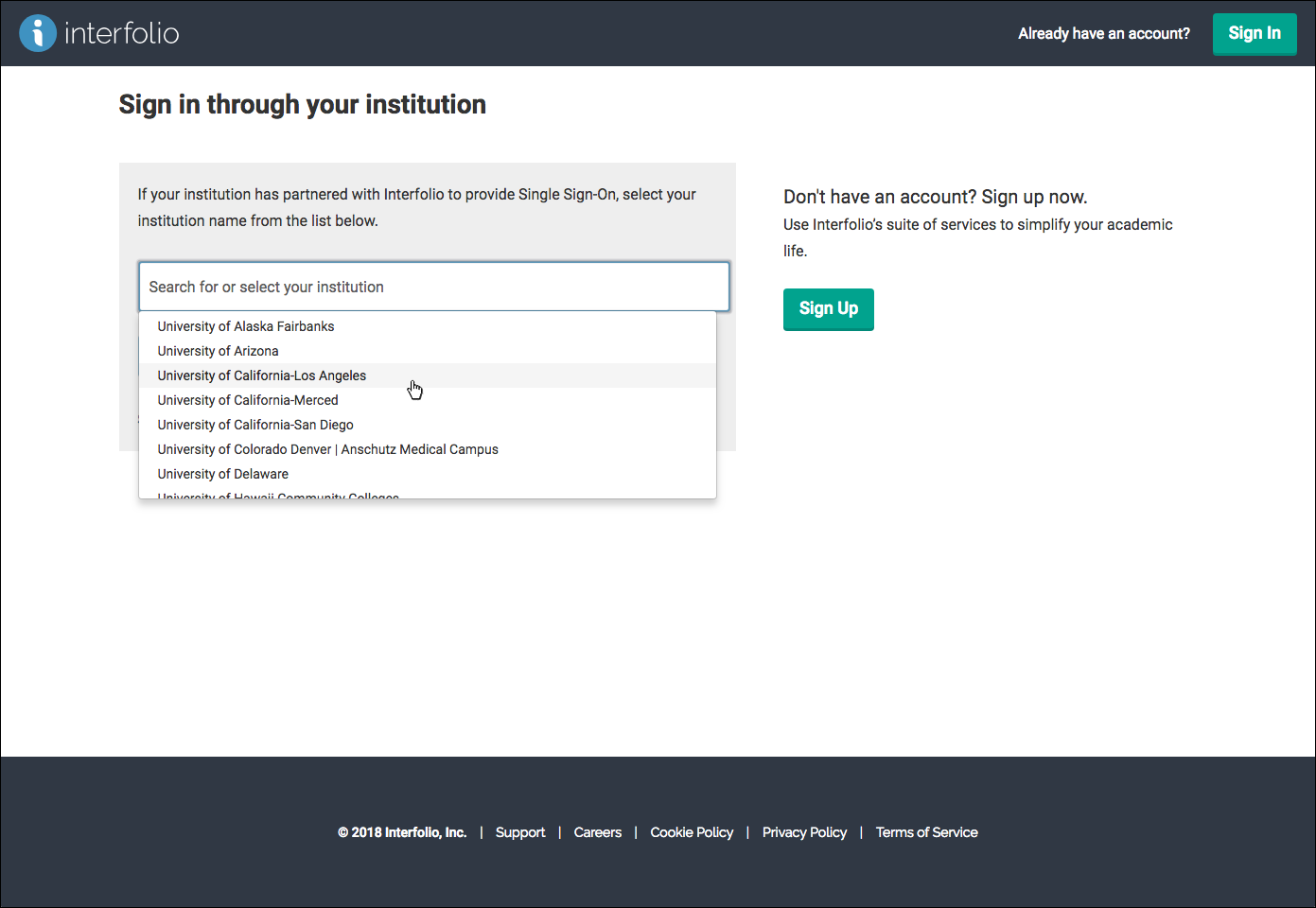Image resolution: width=1316 pixels, height=908 pixels.
Task: Click 'Don't have an account? Sign up now.' text
Action: pos(936,197)
